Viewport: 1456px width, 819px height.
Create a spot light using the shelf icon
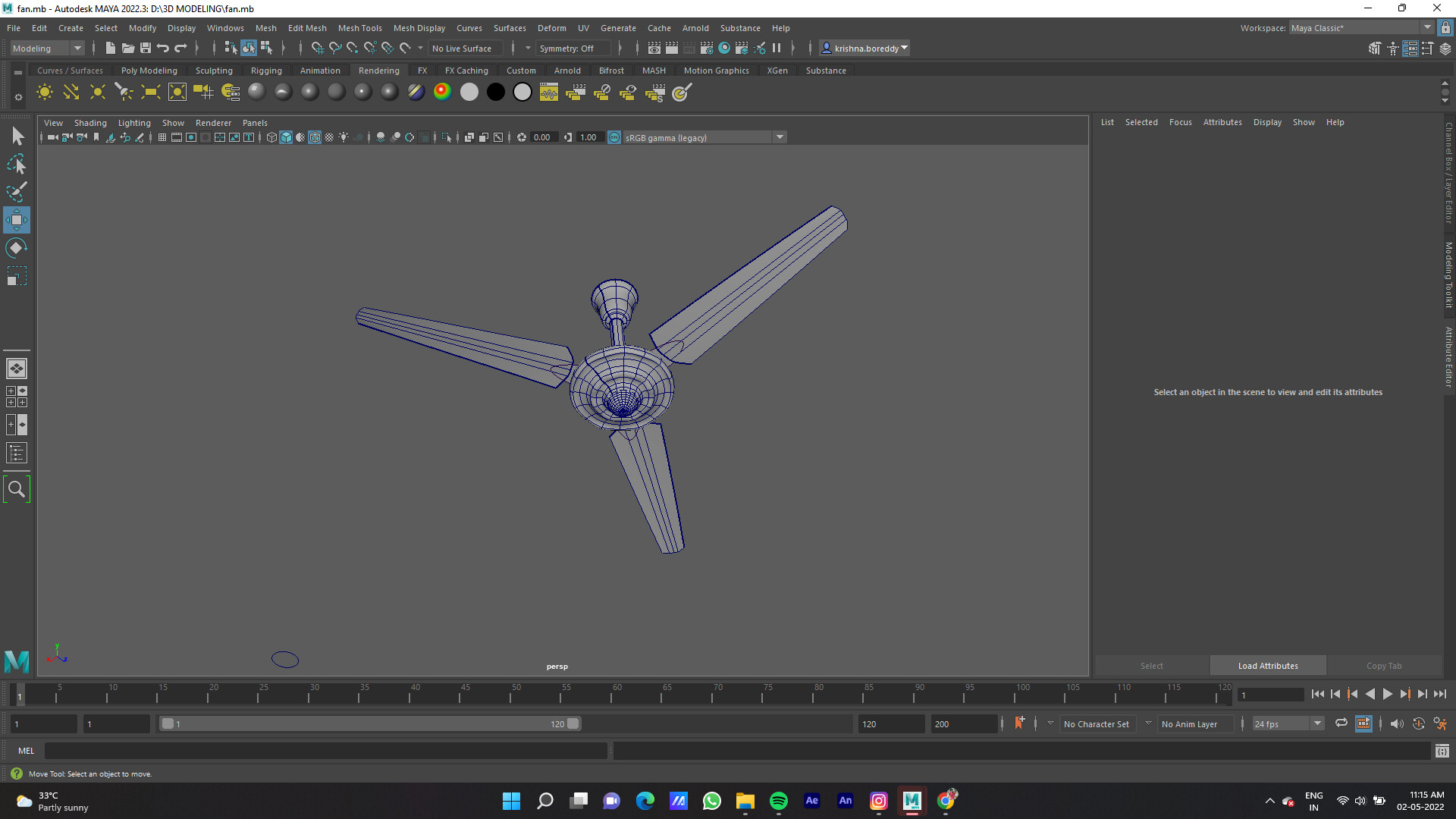124,92
